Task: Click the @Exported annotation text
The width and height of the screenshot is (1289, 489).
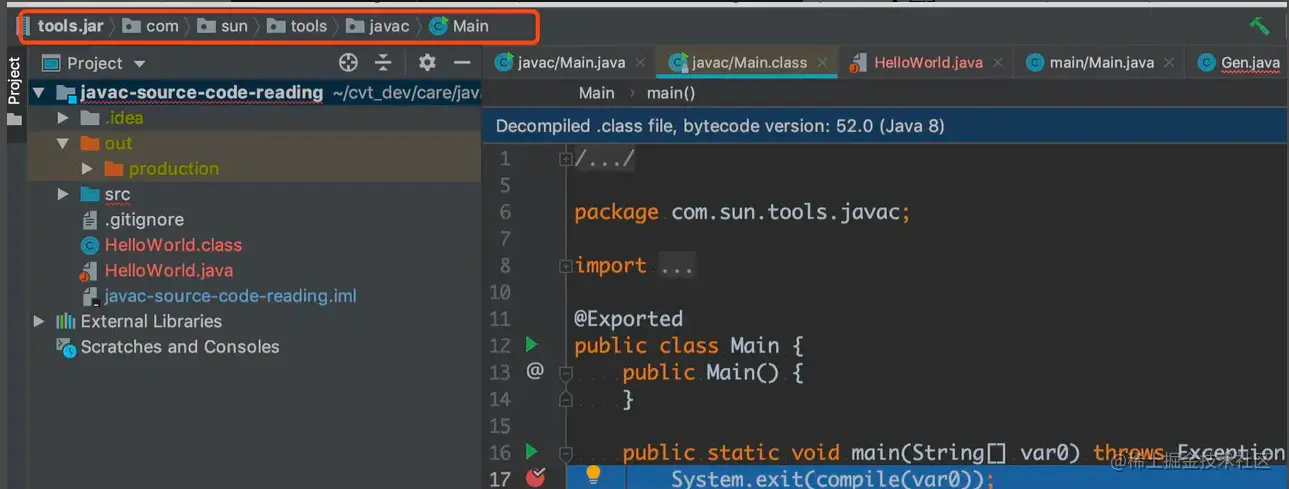Action: click(x=628, y=319)
